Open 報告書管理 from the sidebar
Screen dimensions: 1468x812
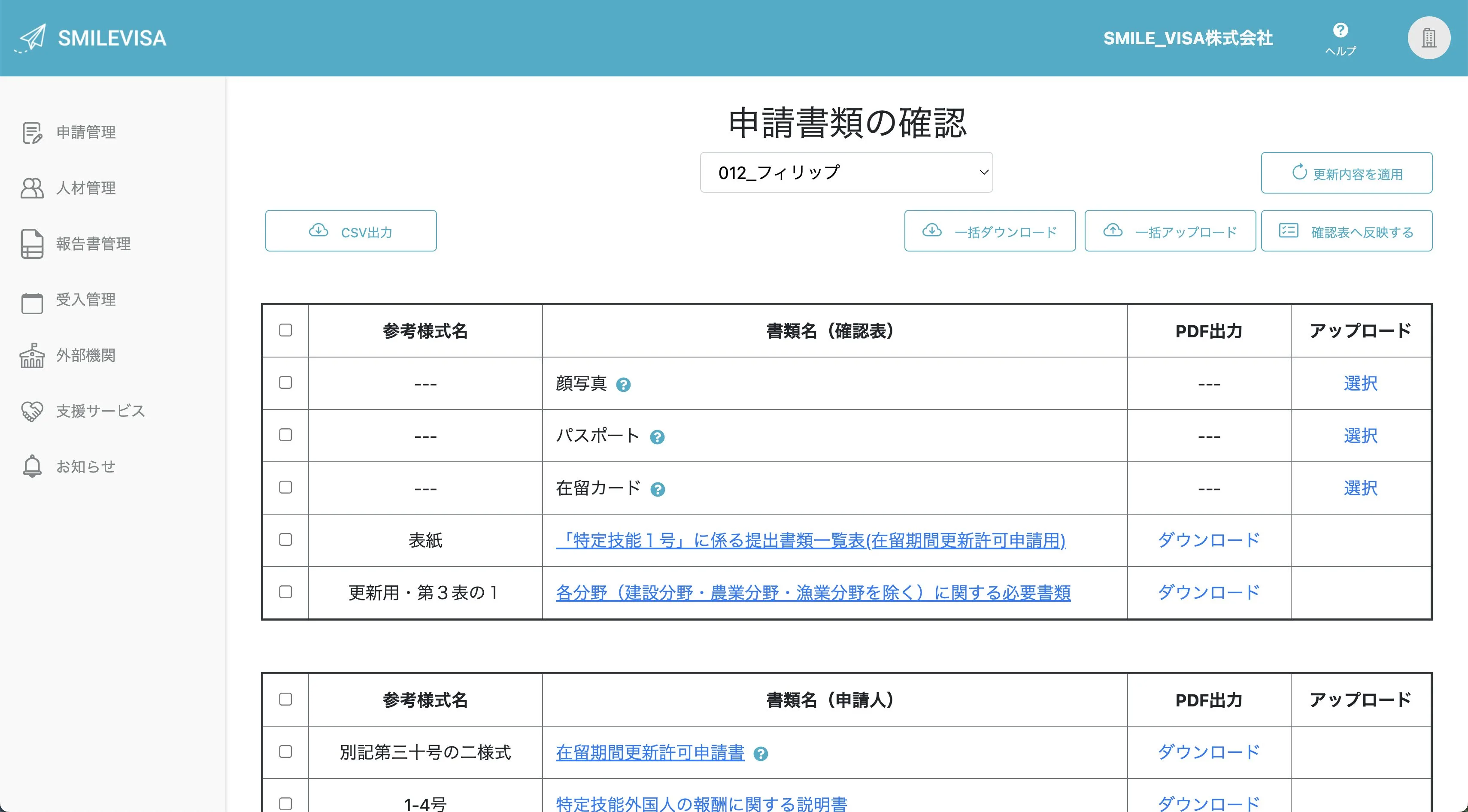pyautogui.click(x=92, y=244)
